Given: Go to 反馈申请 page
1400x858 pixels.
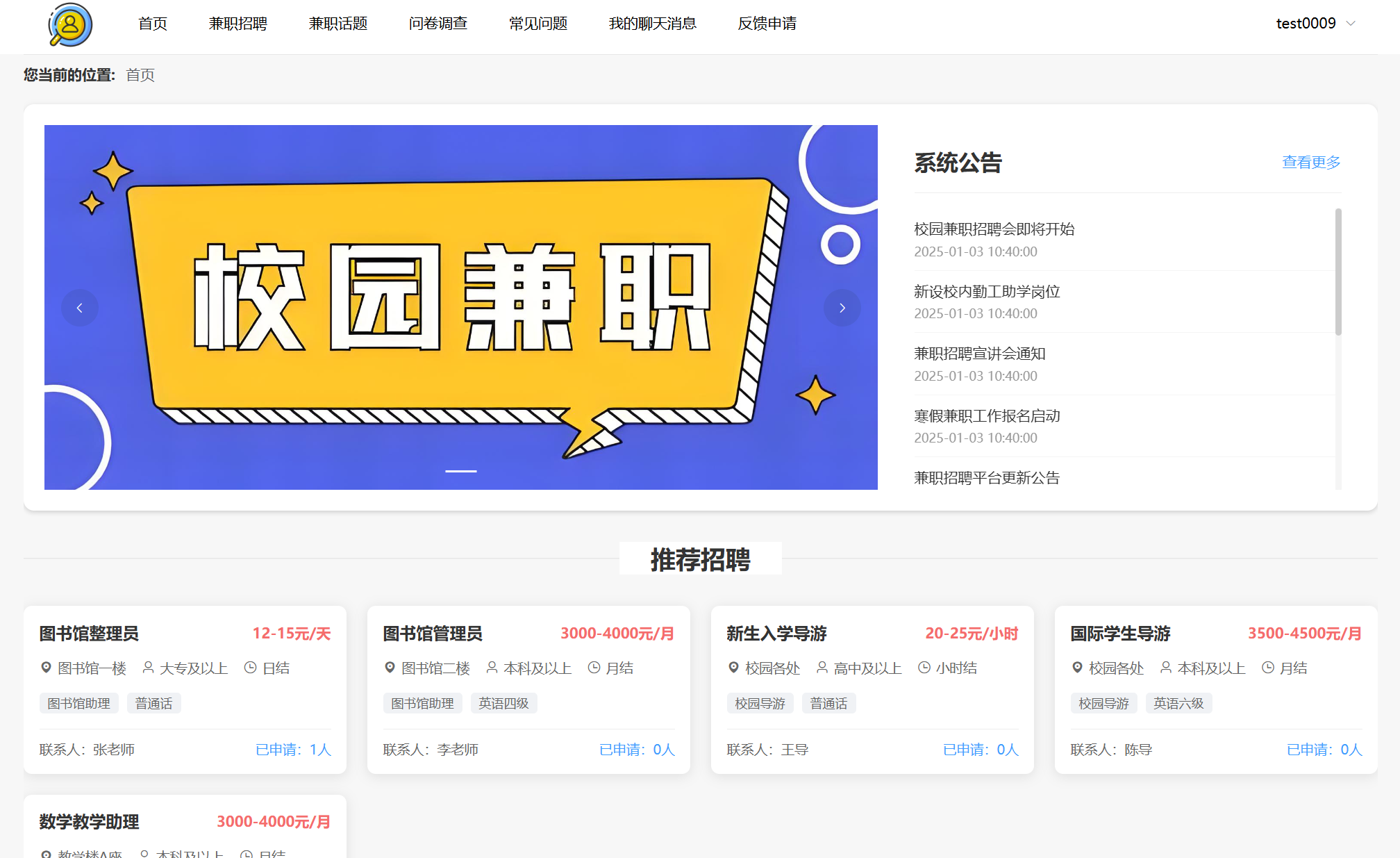Looking at the screenshot, I should click(x=767, y=24).
